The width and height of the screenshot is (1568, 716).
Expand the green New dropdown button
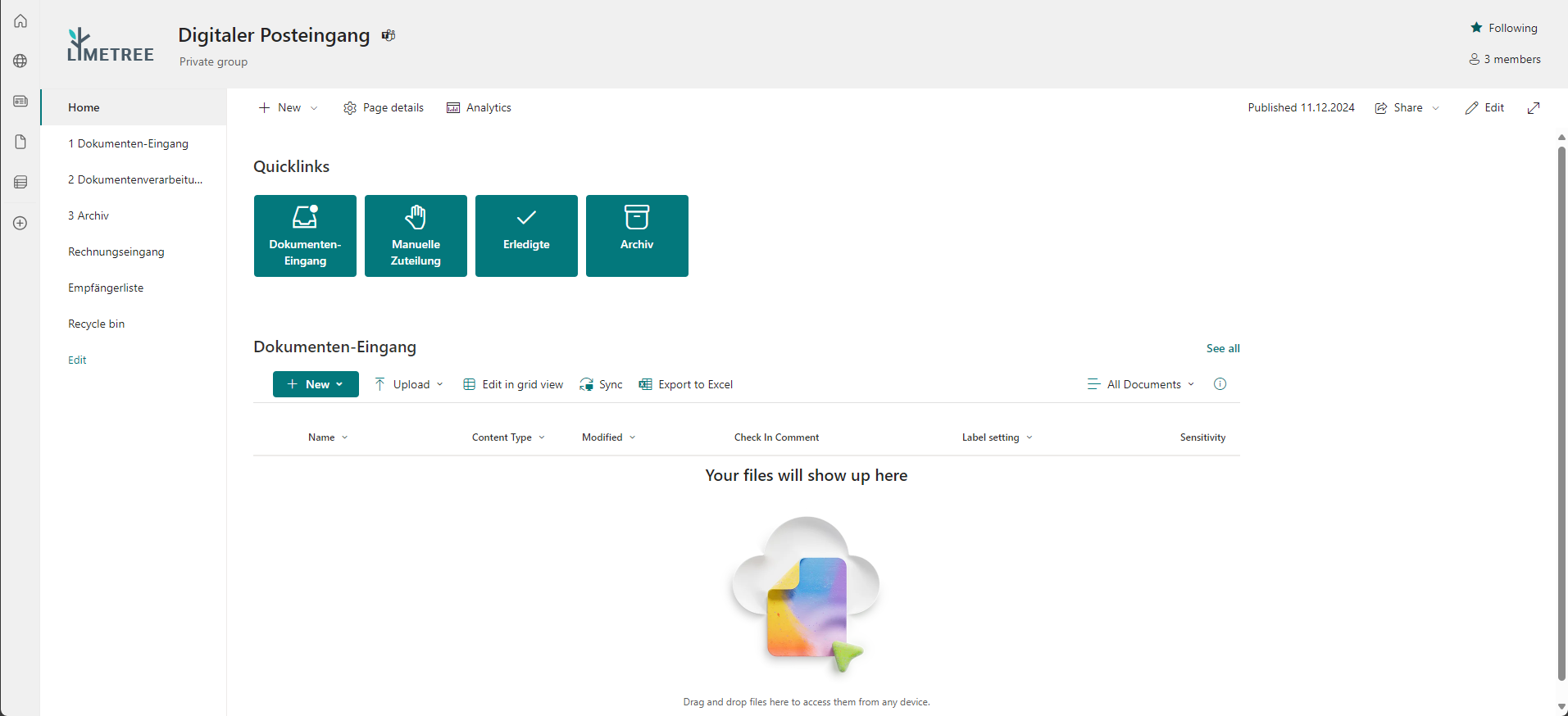316,384
